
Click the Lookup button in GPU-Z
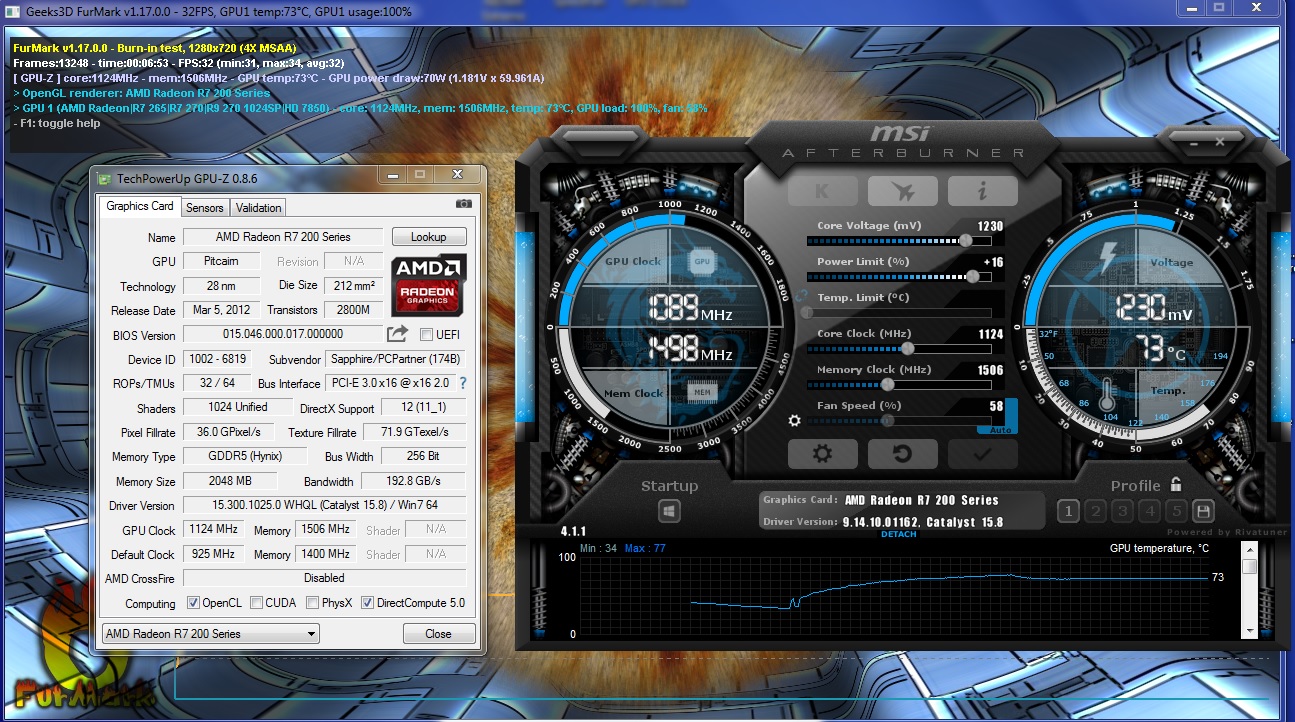click(x=429, y=237)
